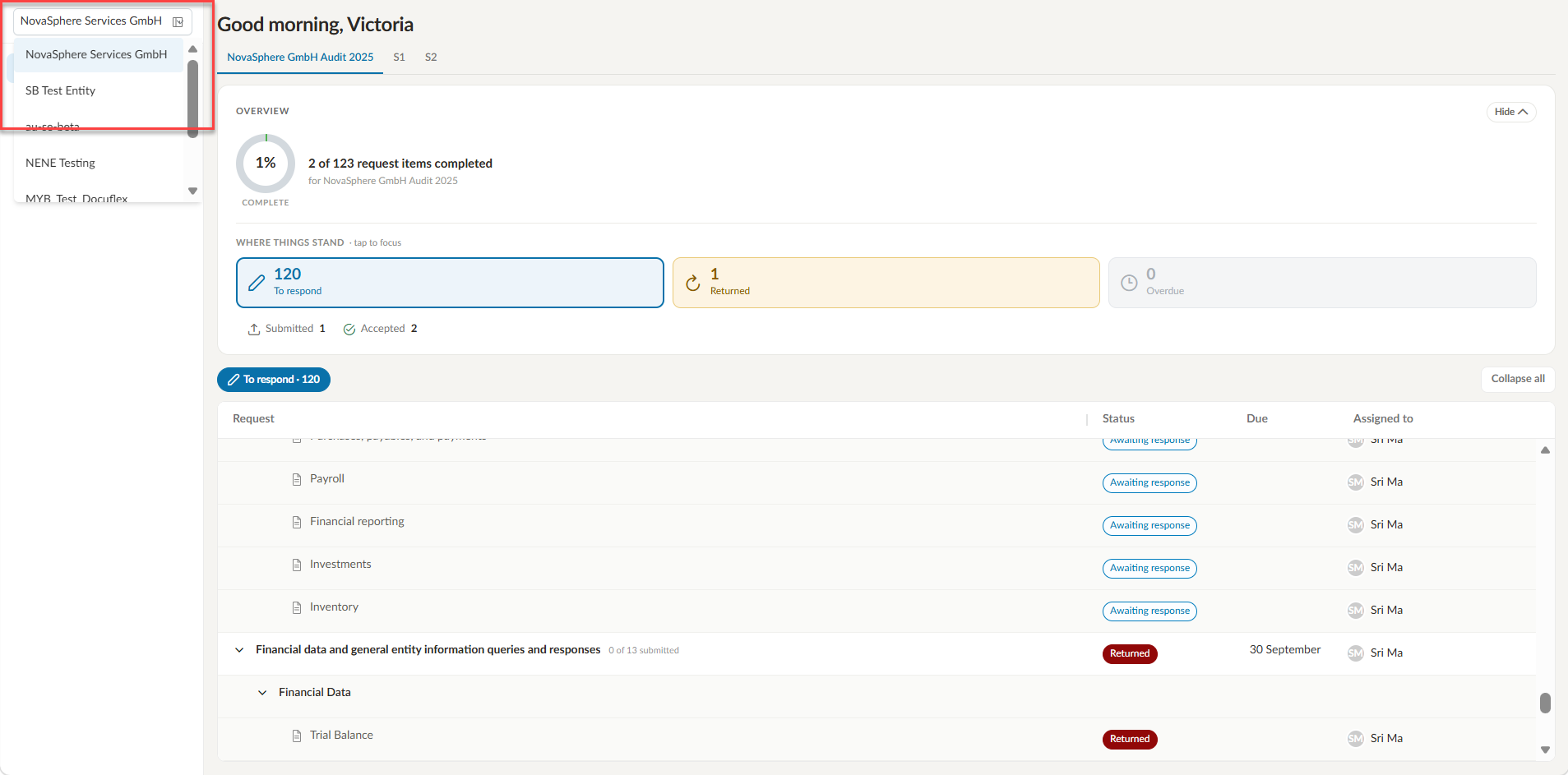Focus on the 120 To respond card
This screenshot has height=775, width=1568.
[450, 283]
